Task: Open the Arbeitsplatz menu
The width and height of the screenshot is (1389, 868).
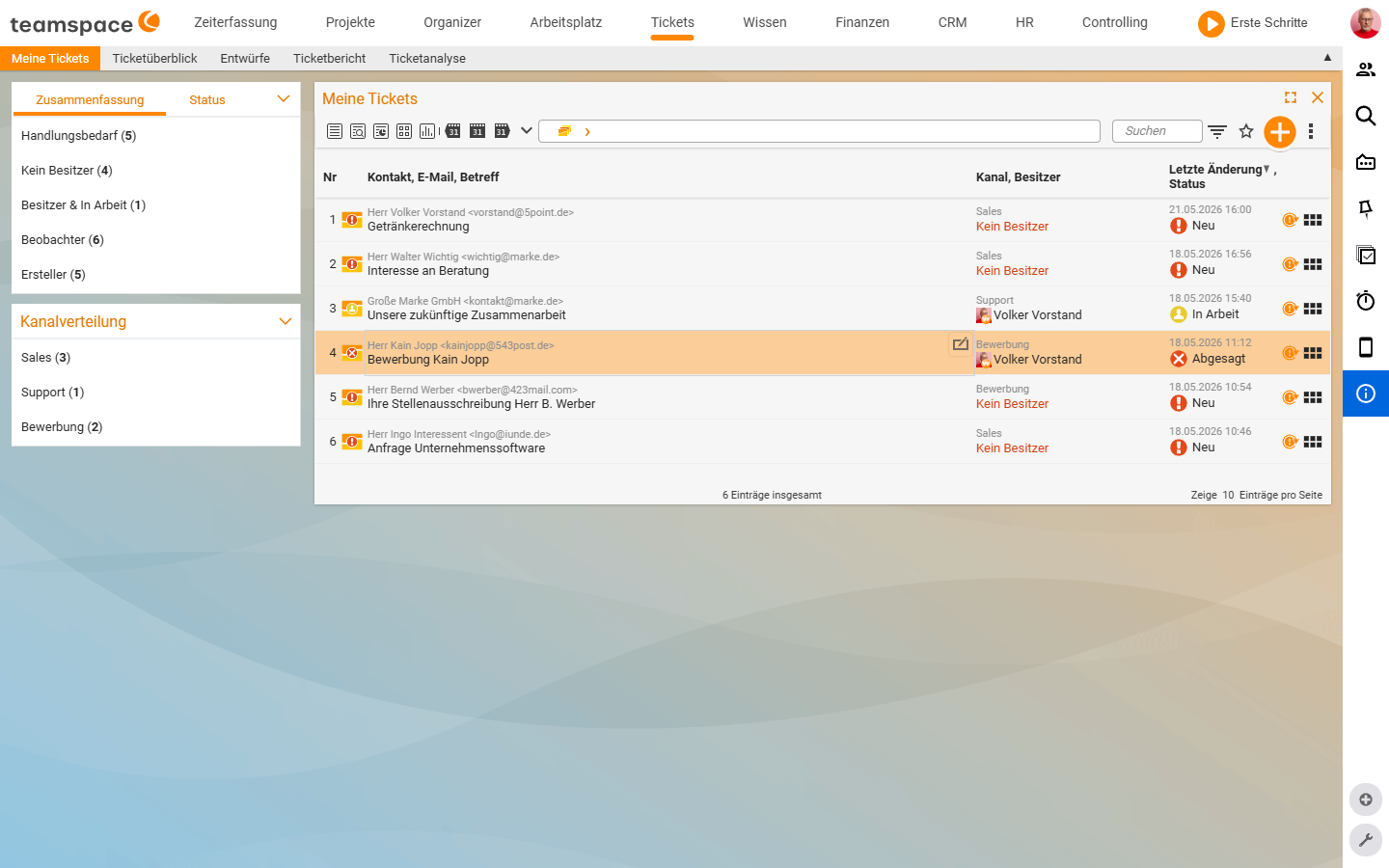Action: coord(566,22)
